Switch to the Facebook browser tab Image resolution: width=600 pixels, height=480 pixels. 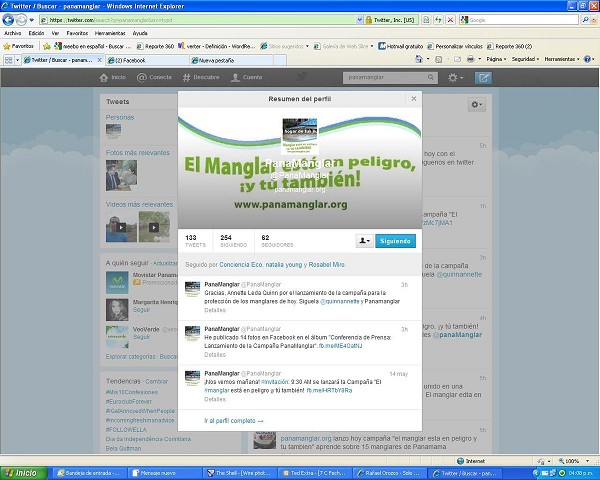(x=132, y=60)
